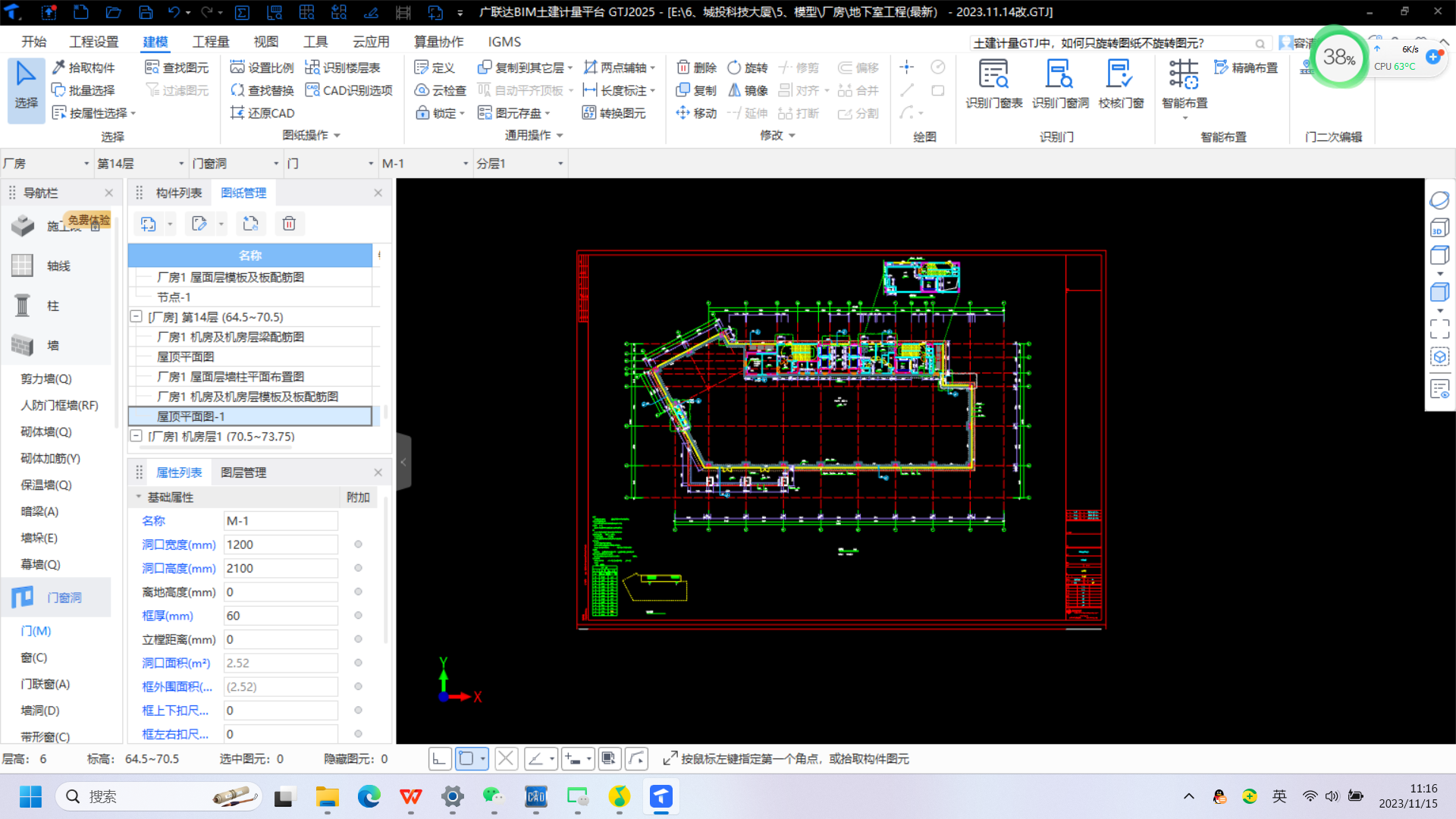The height and width of the screenshot is (819, 1456).
Task: Click the 设置比例 set scale tool
Action: (x=262, y=67)
